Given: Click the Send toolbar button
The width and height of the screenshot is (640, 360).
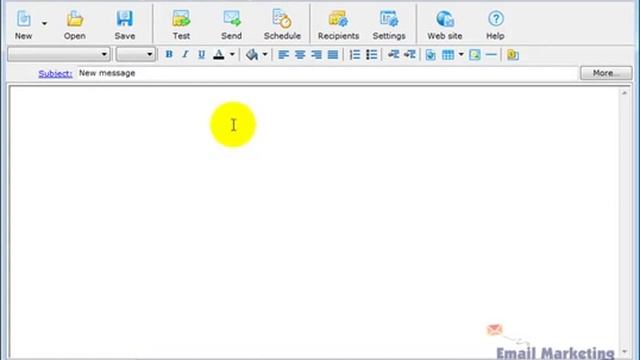Looking at the screenshot, I should coord(231,25).
